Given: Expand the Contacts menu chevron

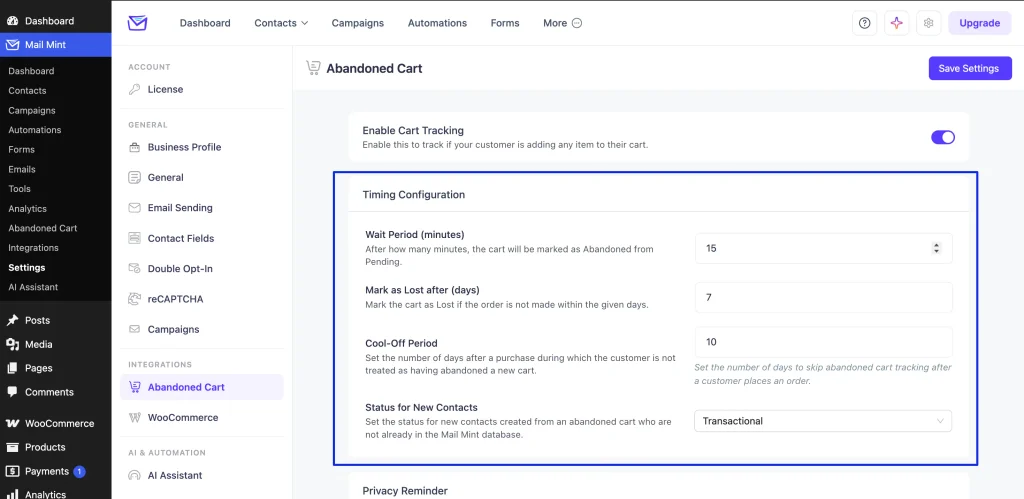Looking at the screenshot, I should point(304,23).
